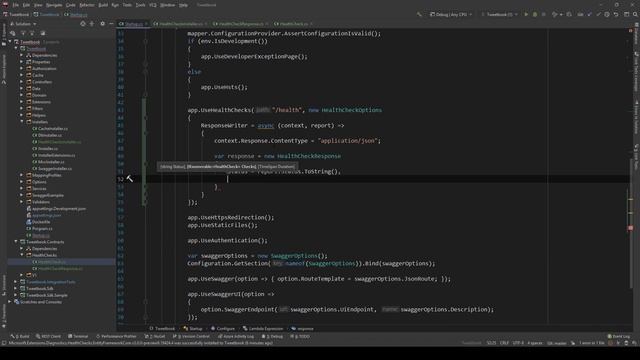Click the Git master branch widget

click(557, 343)
